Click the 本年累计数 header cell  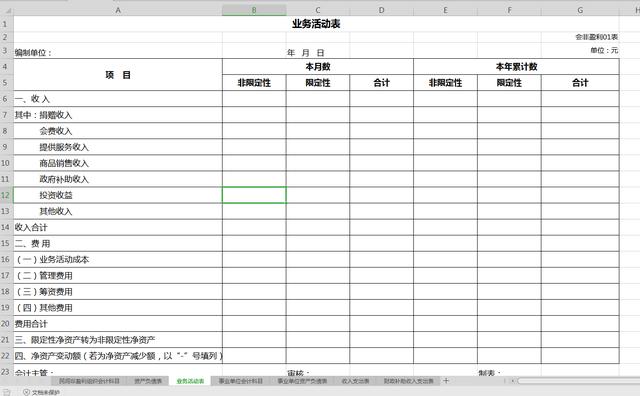pyautogui.click(x=516, y=67)
